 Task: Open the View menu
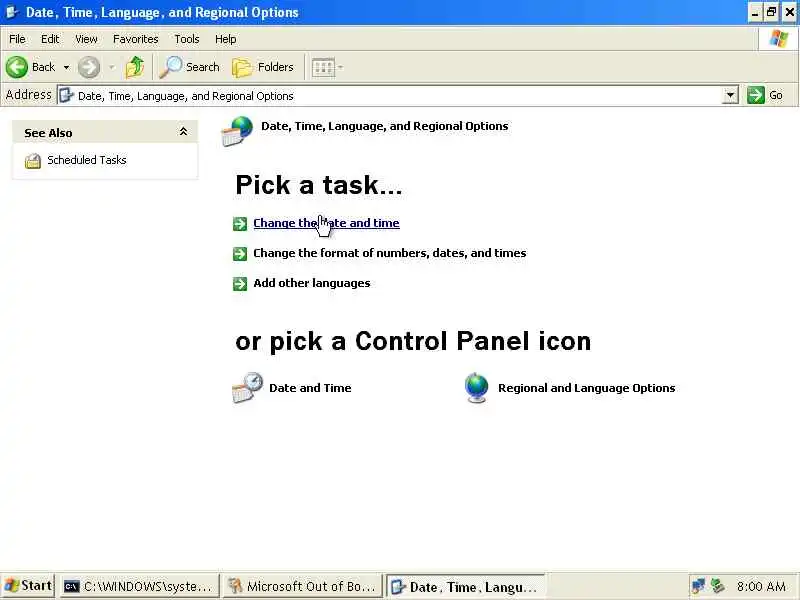tap(86, 39)
